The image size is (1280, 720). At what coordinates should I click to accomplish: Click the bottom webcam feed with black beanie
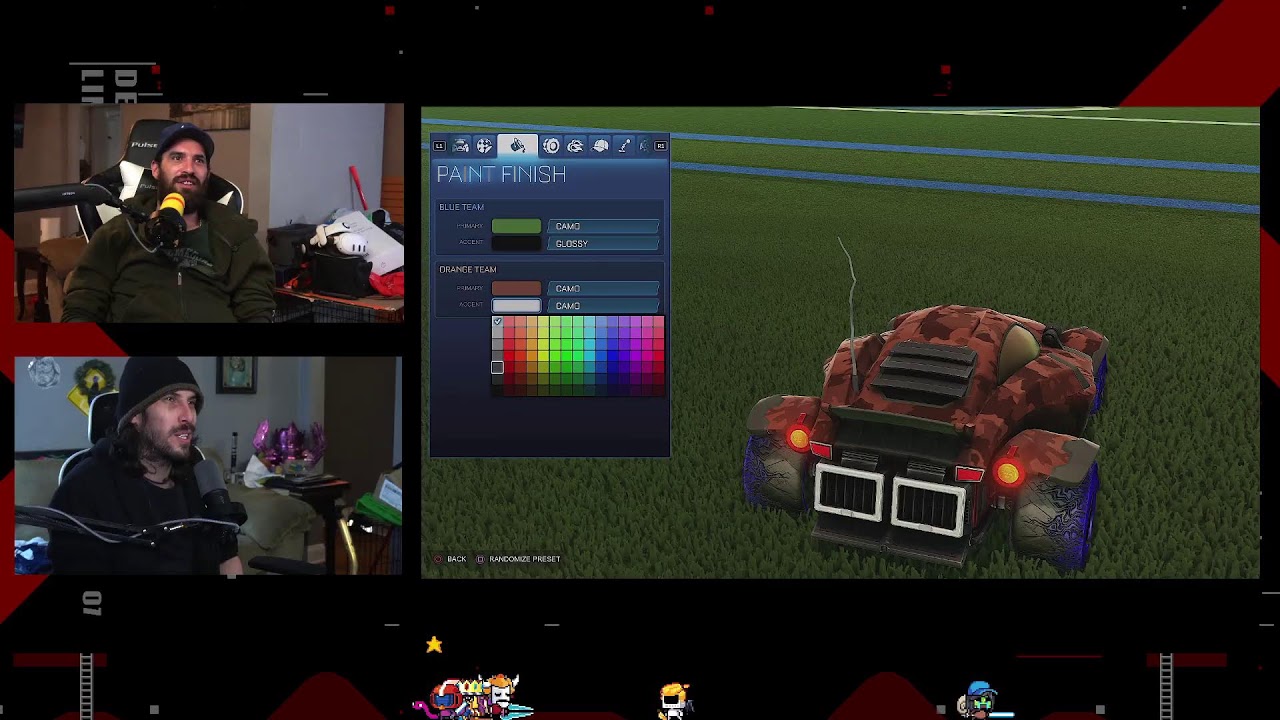[208, 466]
